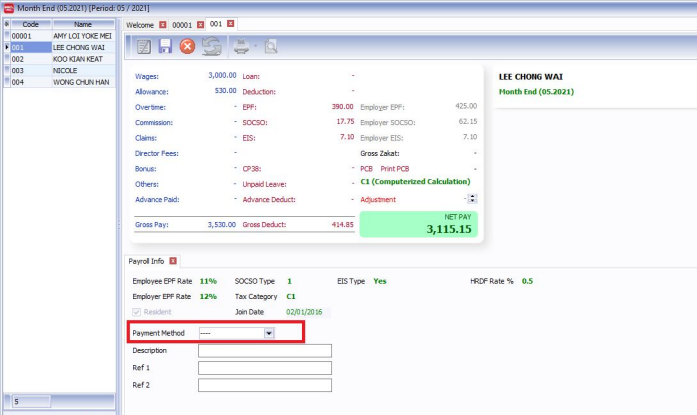697x415 pixels.
Task: Click the Print Preview magnifier icon
Action: pyautogui.click(x=271, y=47)
